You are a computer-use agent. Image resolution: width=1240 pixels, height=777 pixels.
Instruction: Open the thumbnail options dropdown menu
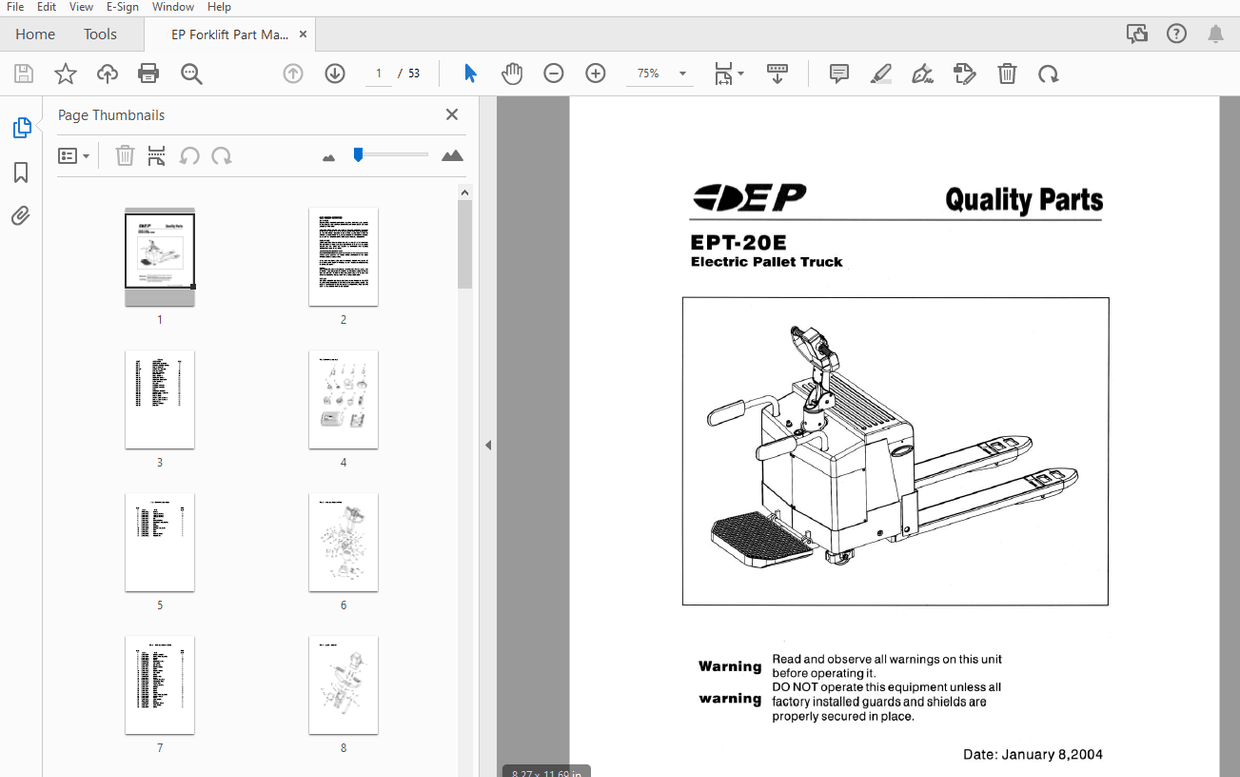(74, 155)
